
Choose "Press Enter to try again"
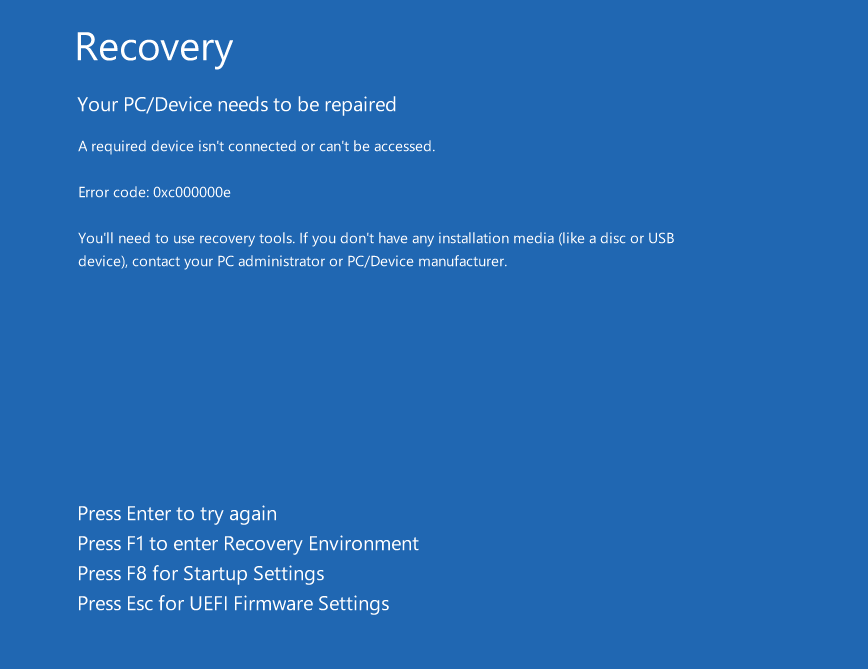click(177, 514)
